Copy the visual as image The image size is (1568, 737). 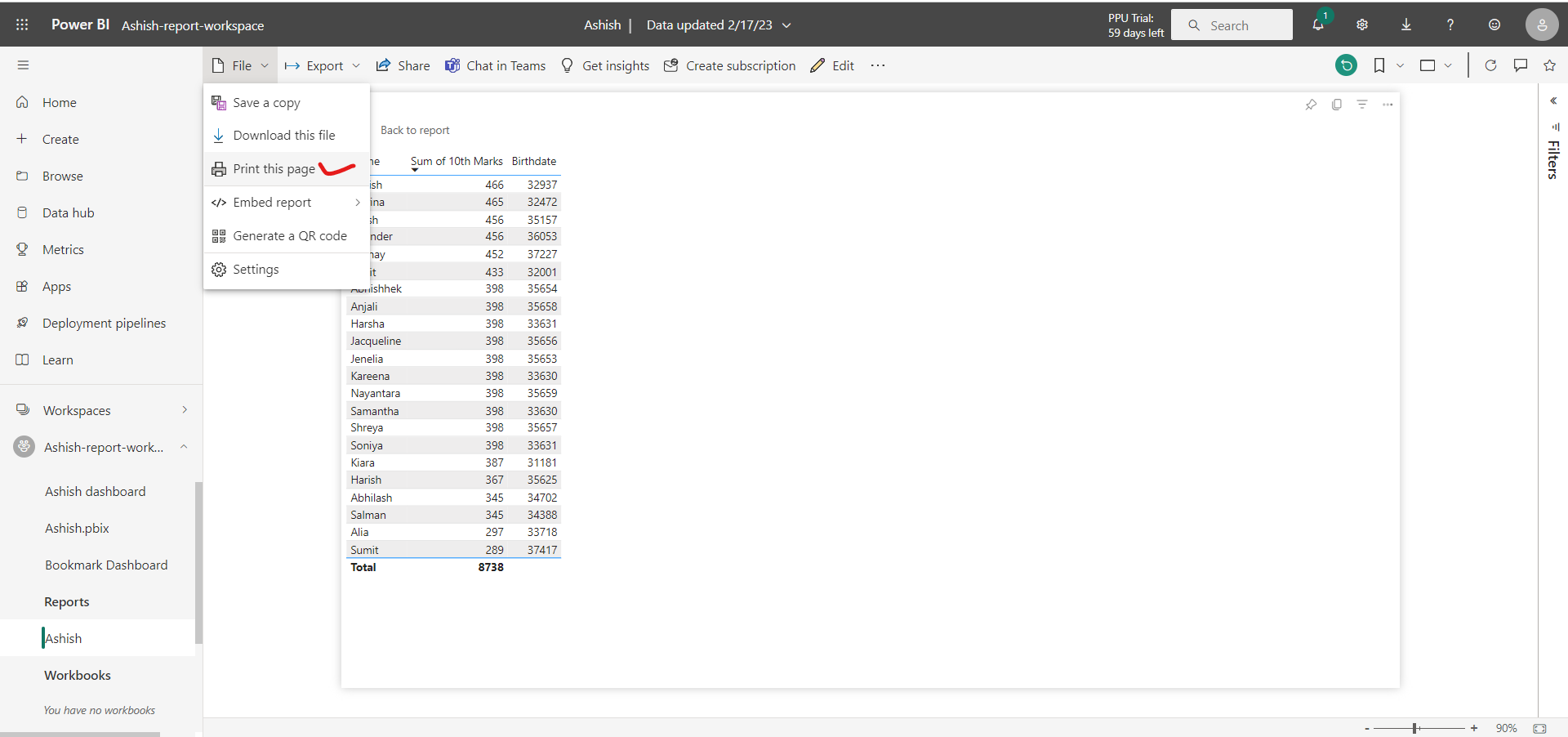coord(1337,105)
